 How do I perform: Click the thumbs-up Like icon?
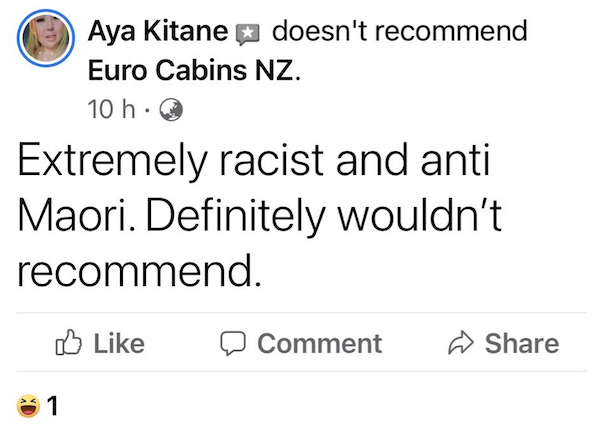click(71, 344)
